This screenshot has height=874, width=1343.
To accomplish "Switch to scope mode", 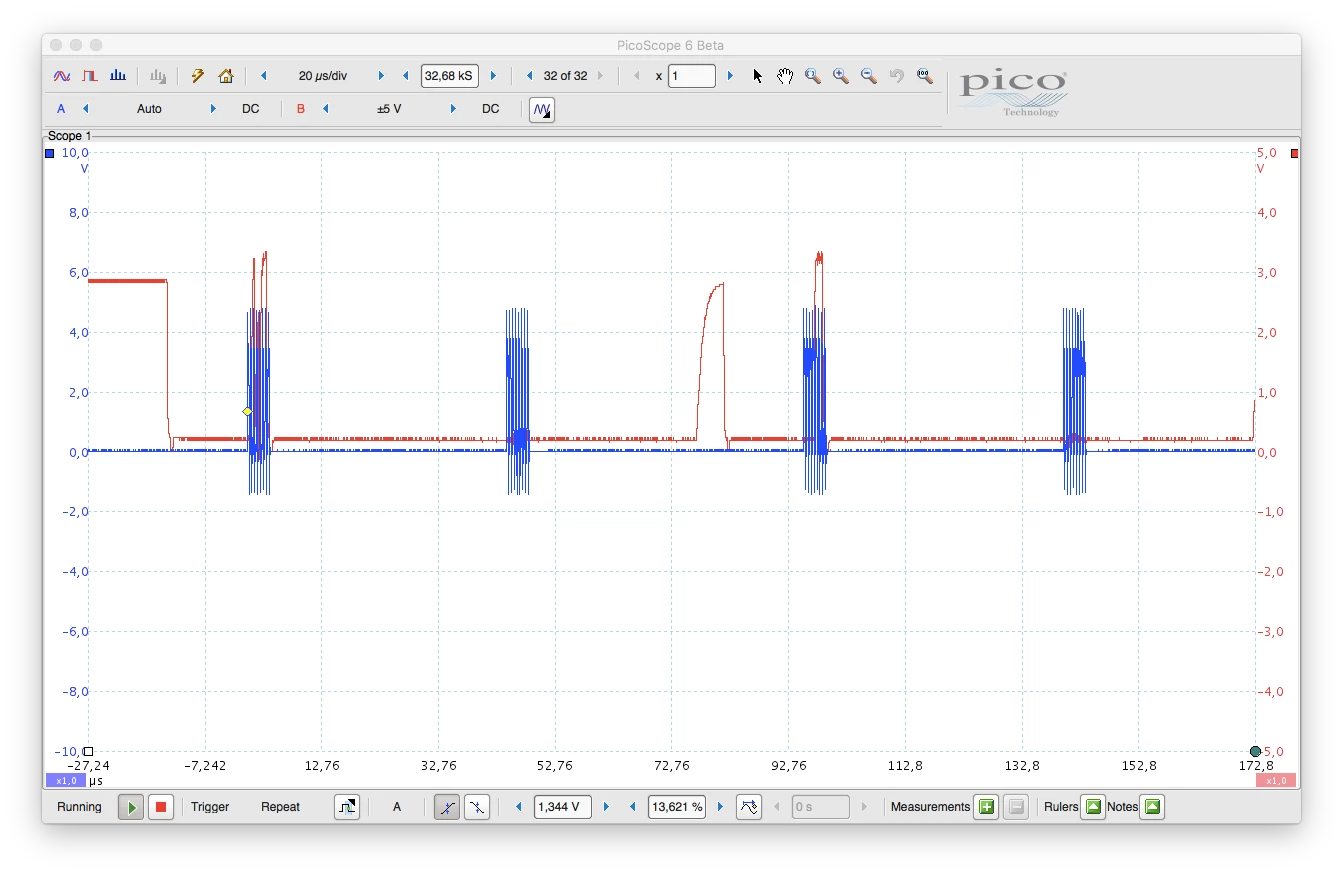I will pyautogui.click(x=62, y=76).
